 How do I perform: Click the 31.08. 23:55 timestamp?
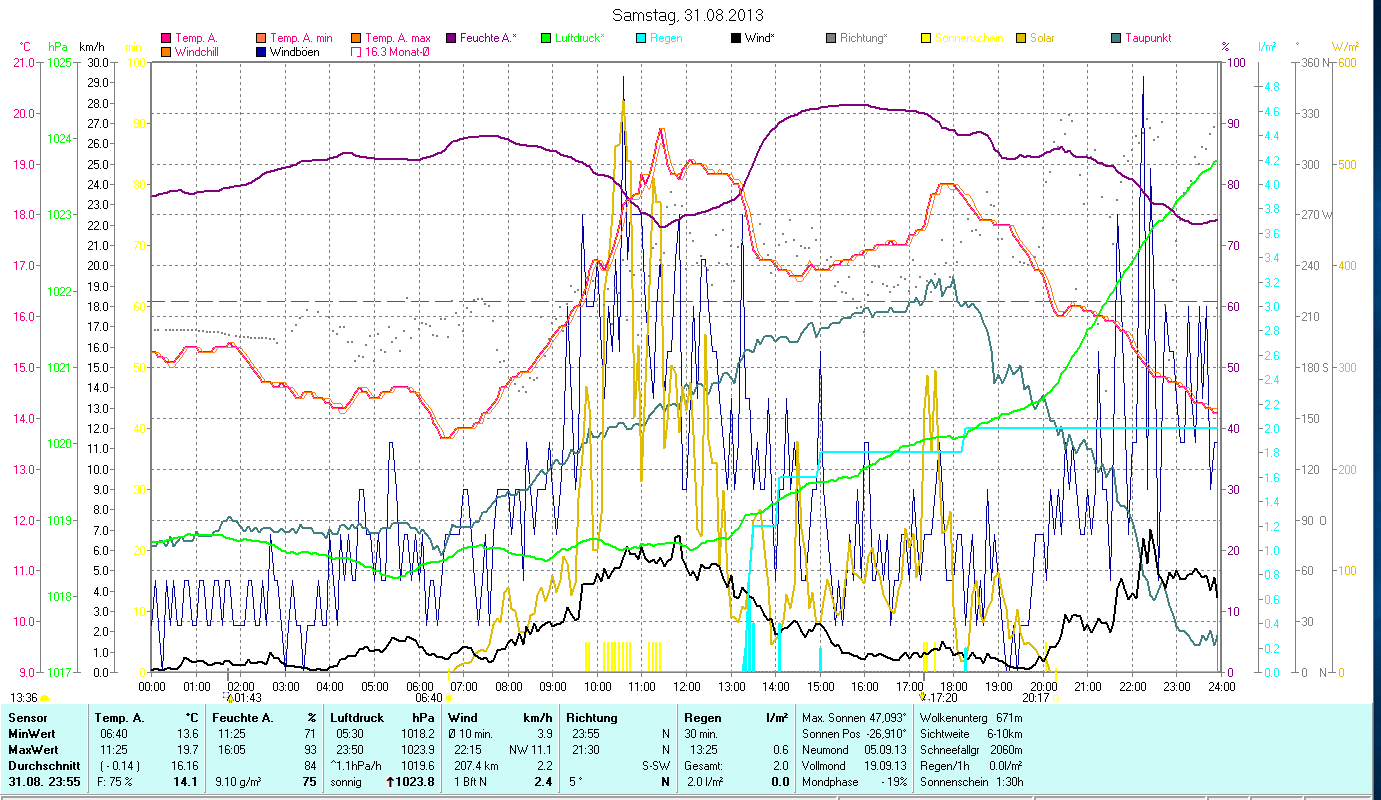(x=45, y=782)
